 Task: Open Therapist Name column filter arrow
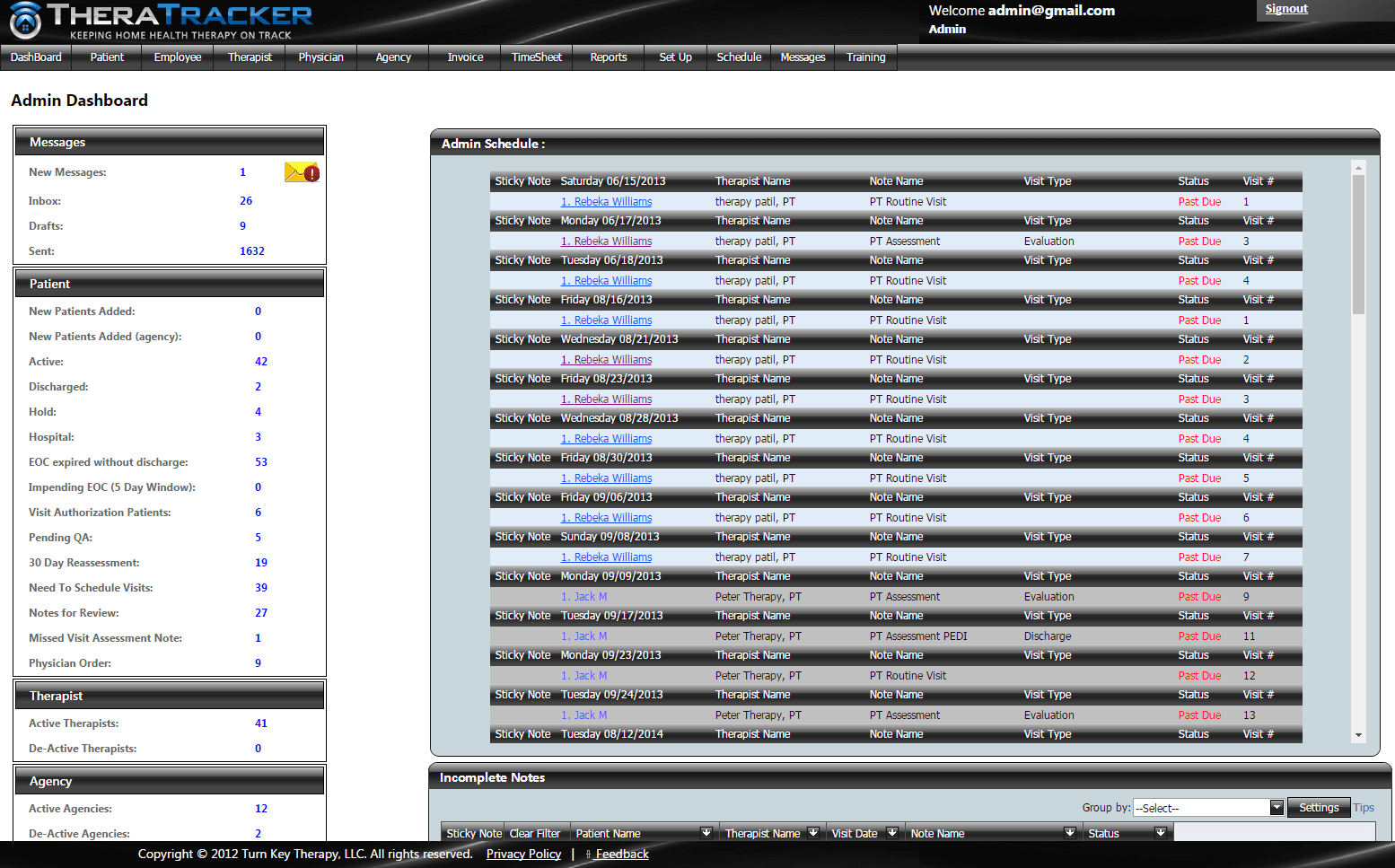[813, 833]
